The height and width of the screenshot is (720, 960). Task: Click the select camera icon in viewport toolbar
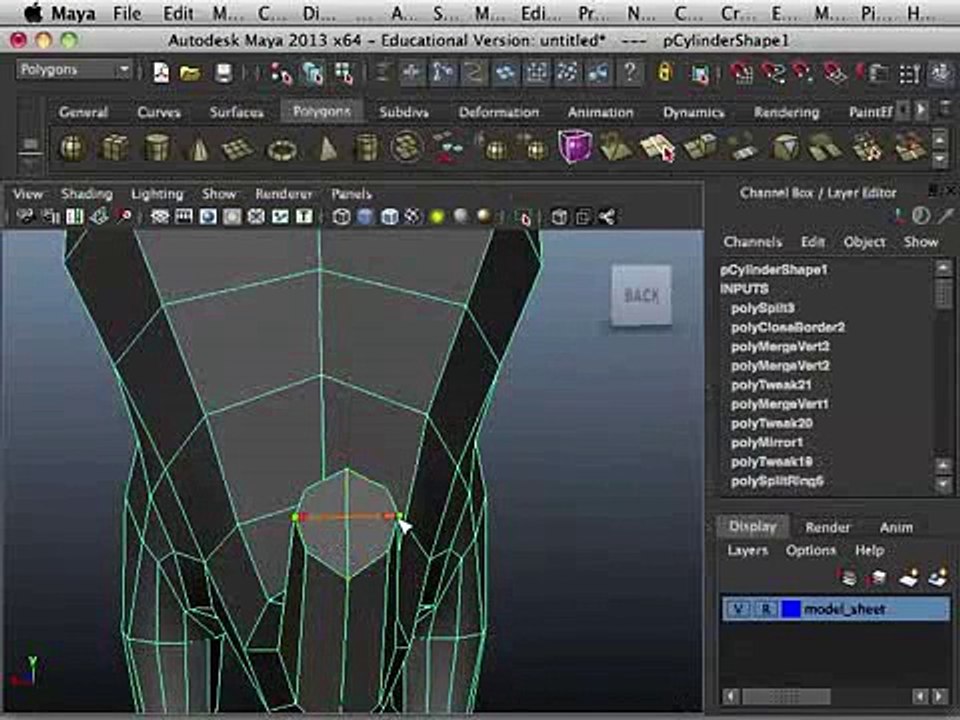pos(25,216)
